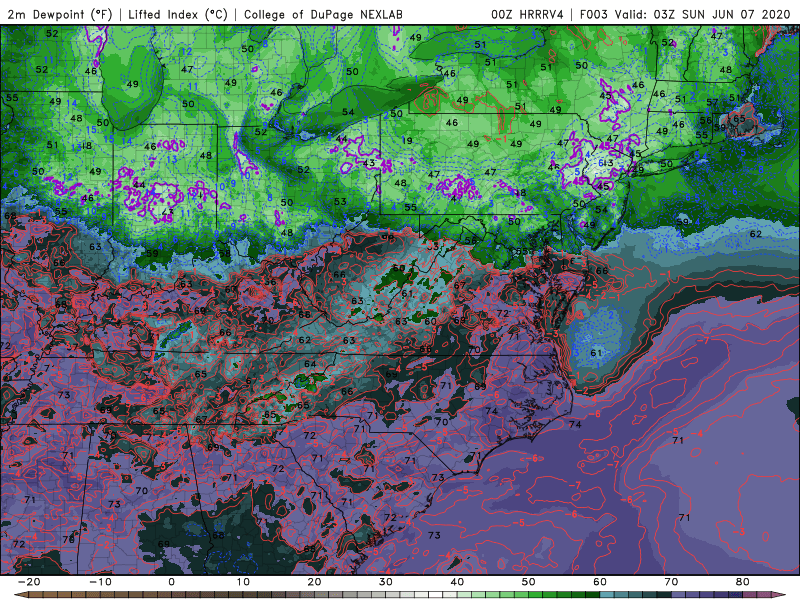Click the "20" color scale label
The height and width of the screenshot is (600, 800).
click(314, 582)
